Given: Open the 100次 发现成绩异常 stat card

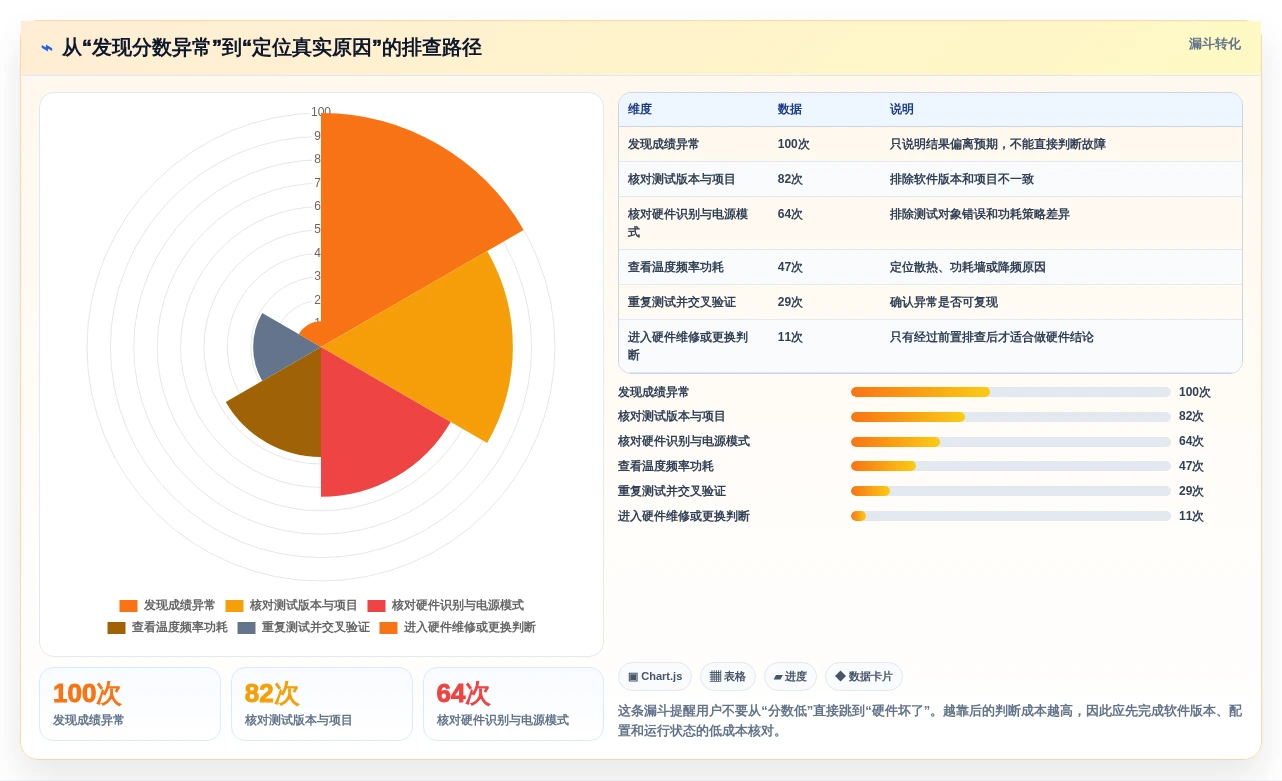Looking at the screenshot, I should (x=130, y=704).
